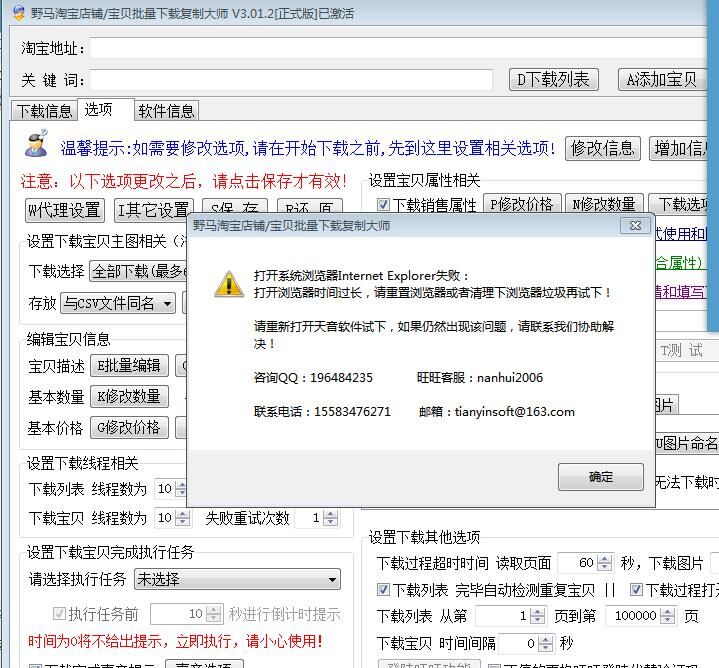Click the W代理设置 button
Viewport: 719px width, 668px height.
[64, 210]
